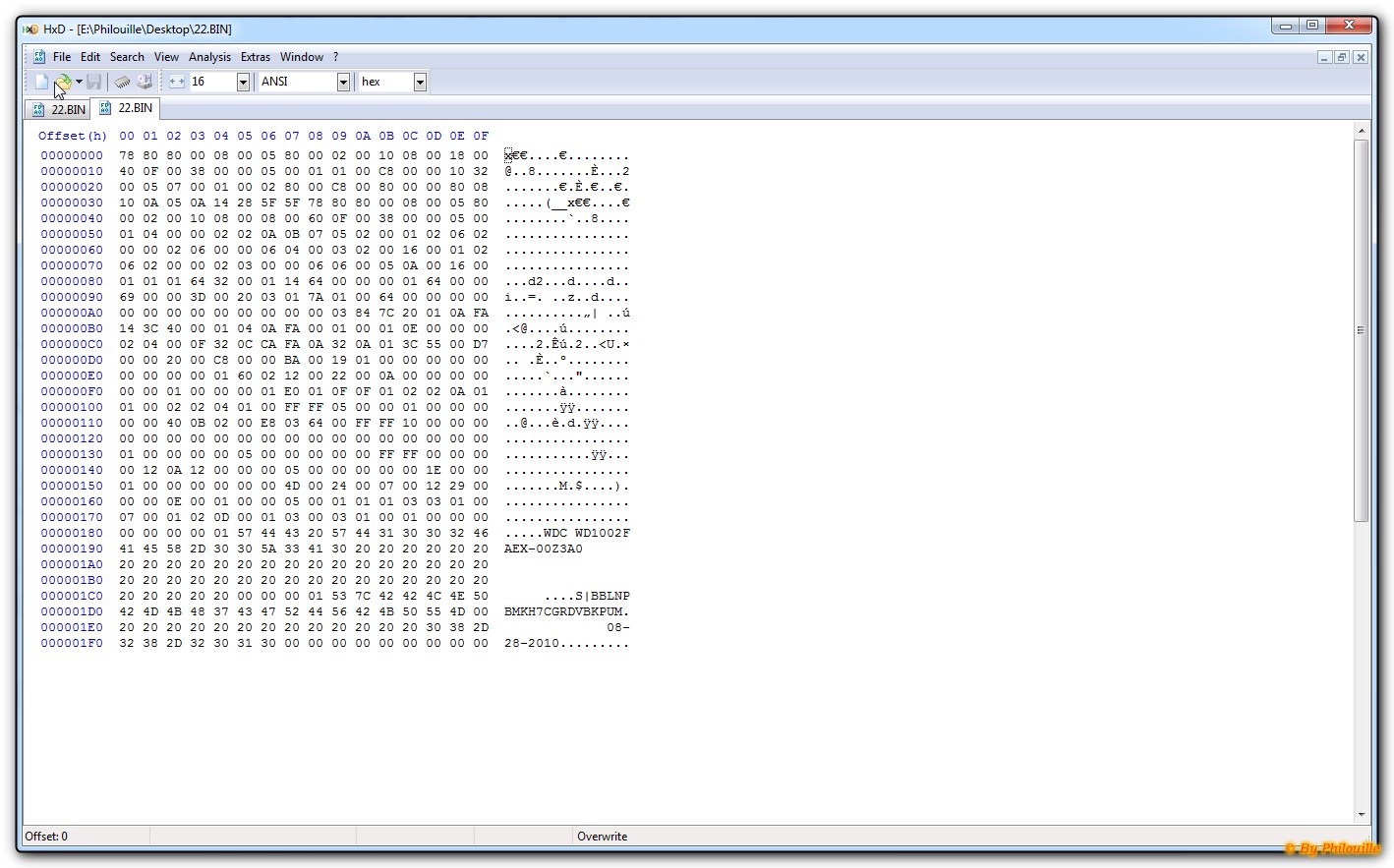
Task: Switch to the first 22.BIN tab
Action: [59, 109]
